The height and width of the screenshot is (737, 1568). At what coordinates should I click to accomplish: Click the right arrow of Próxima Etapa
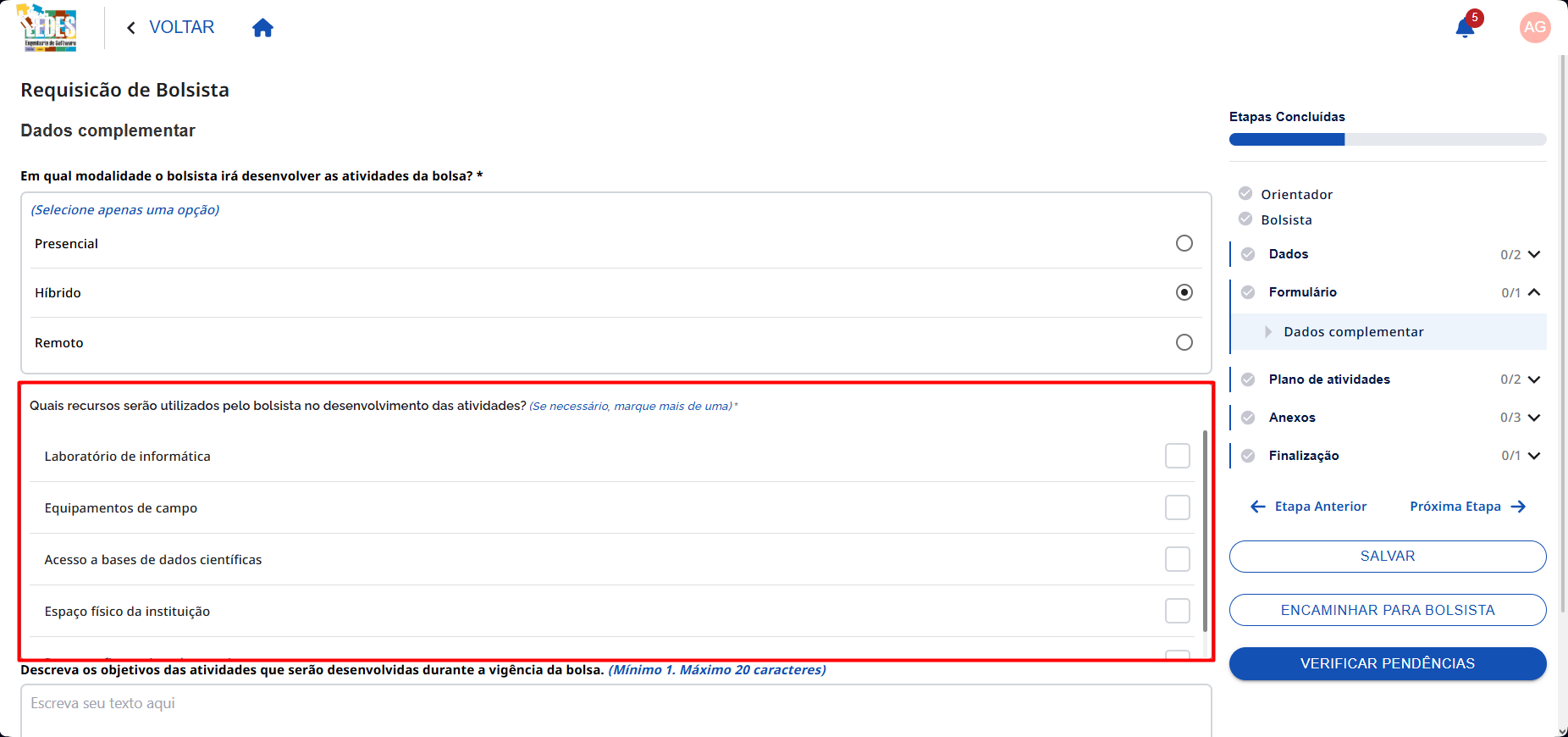(x=1518, y=507)
